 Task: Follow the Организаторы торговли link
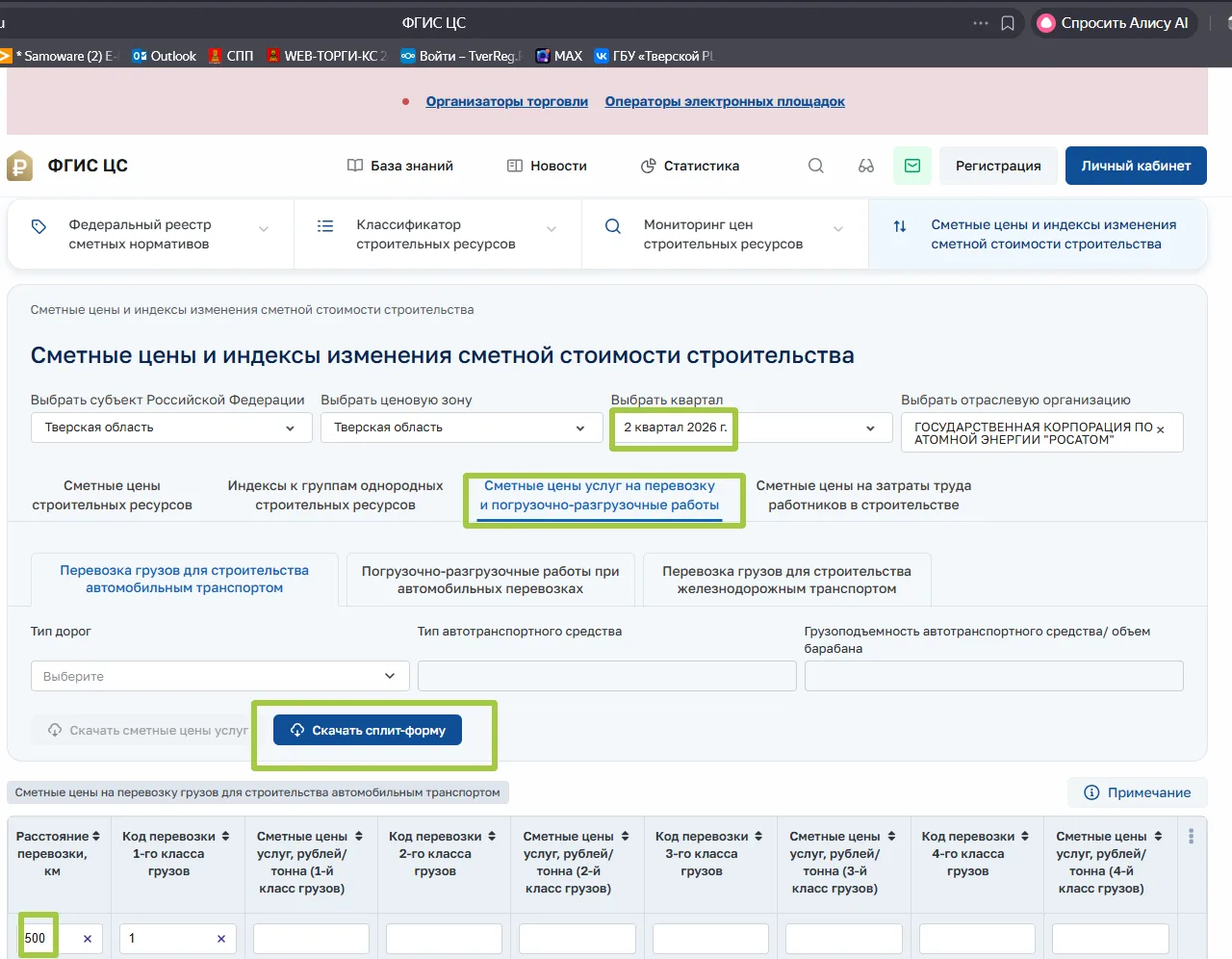tap(507, 101)
